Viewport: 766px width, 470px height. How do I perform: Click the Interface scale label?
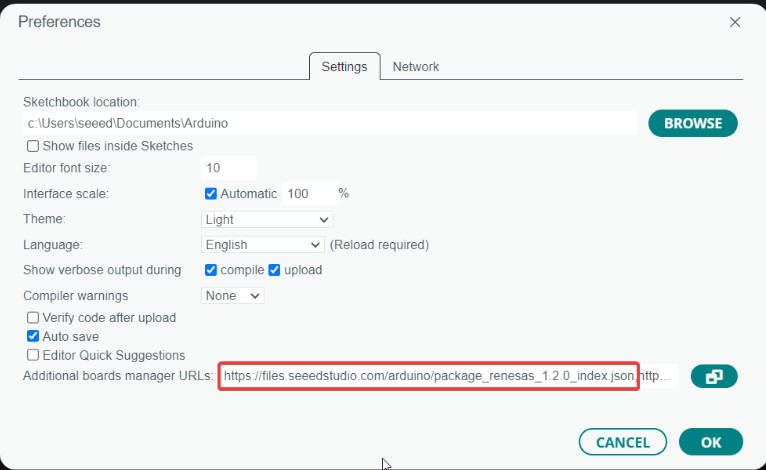[x=65, y=194]
